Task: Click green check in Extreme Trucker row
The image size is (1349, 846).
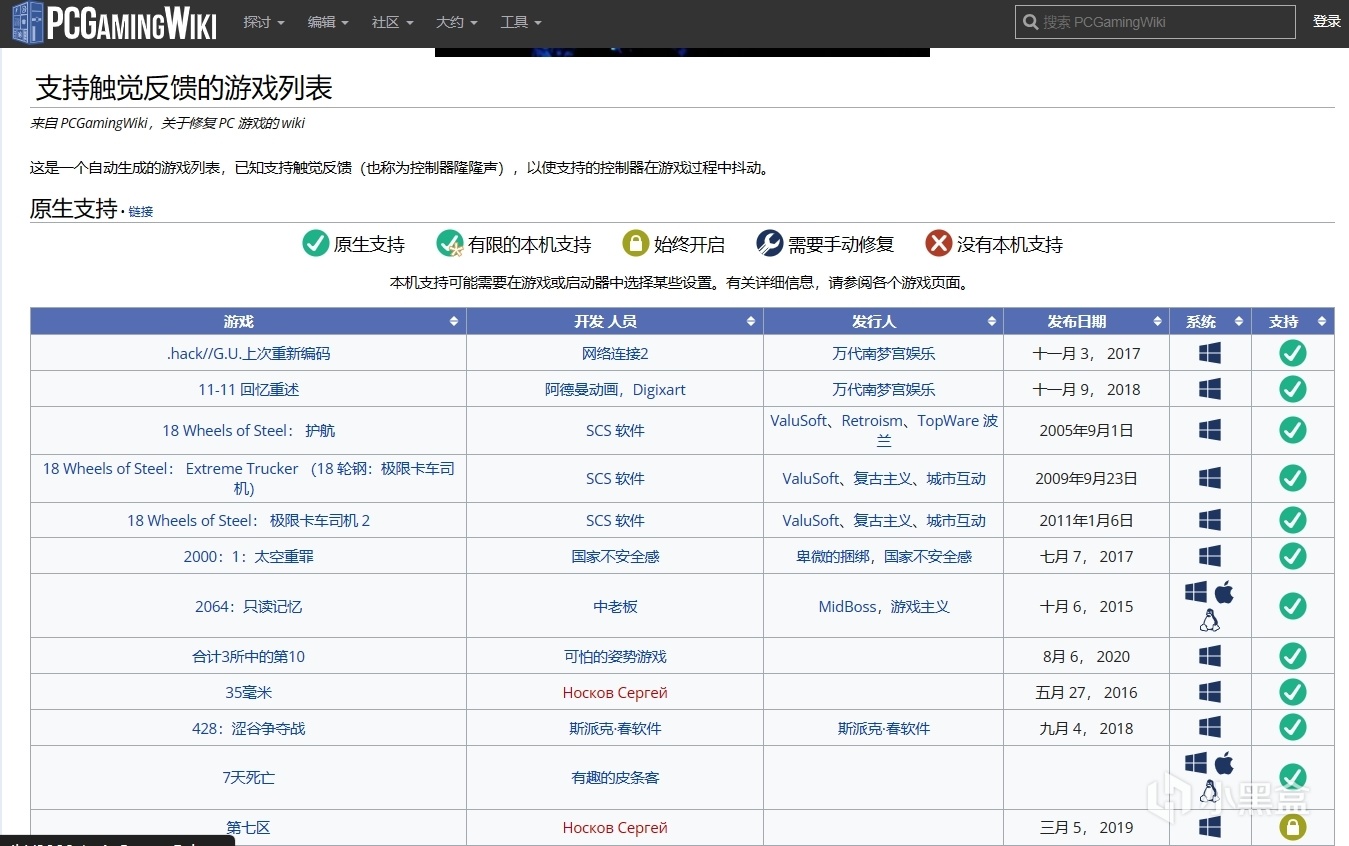Action: click(1293, 478)
